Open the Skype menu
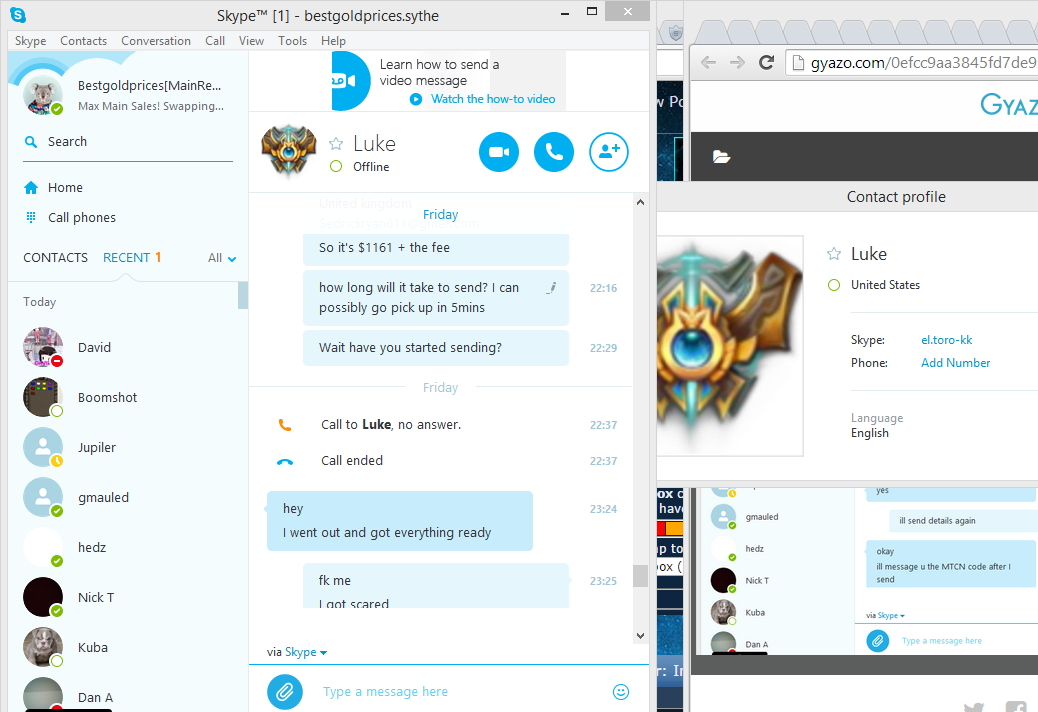Screen dimensions: 1038x712 click(x=30, y=41)
